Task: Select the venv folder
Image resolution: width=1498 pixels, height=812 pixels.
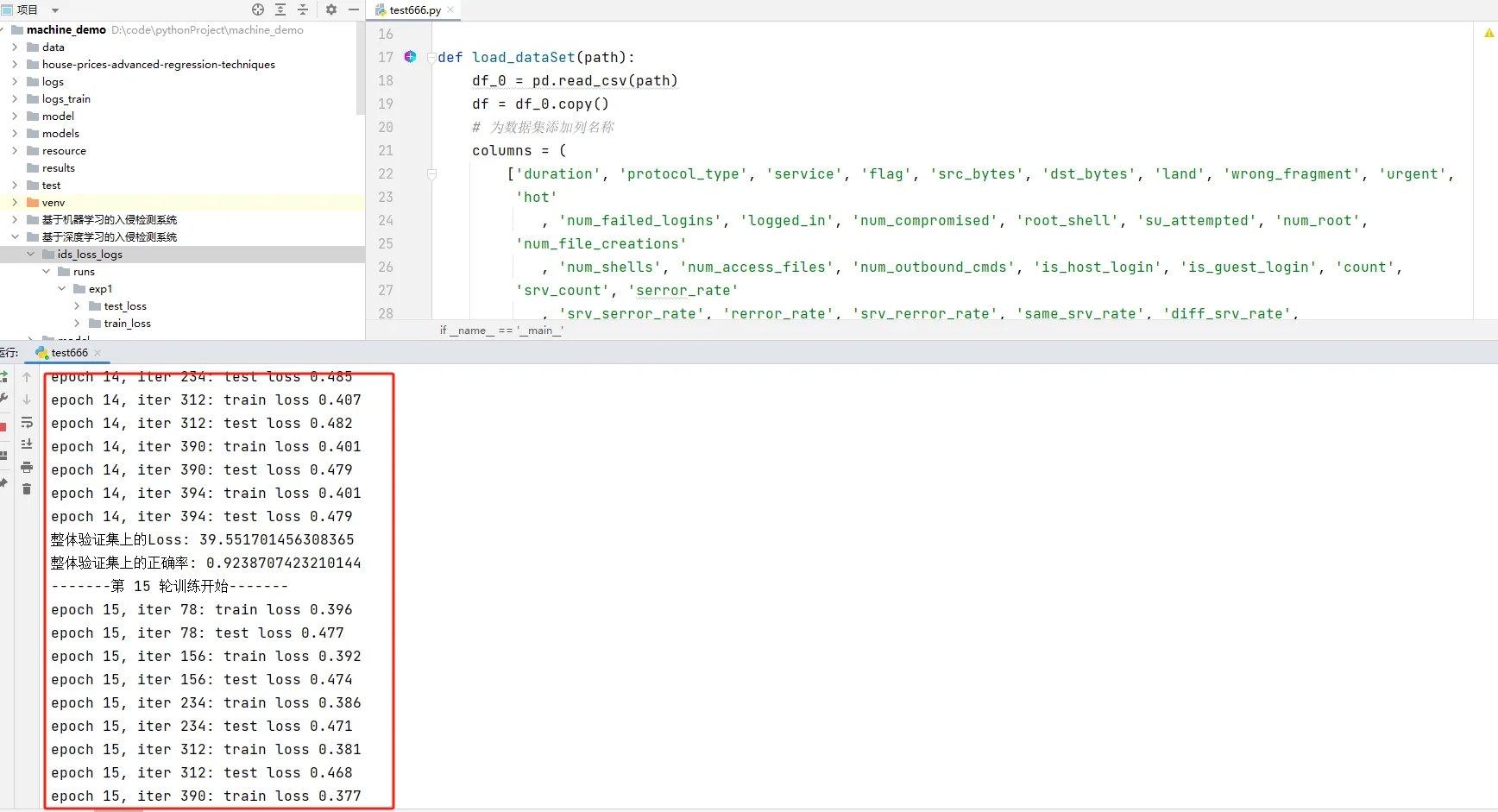Action: (53, 203)
